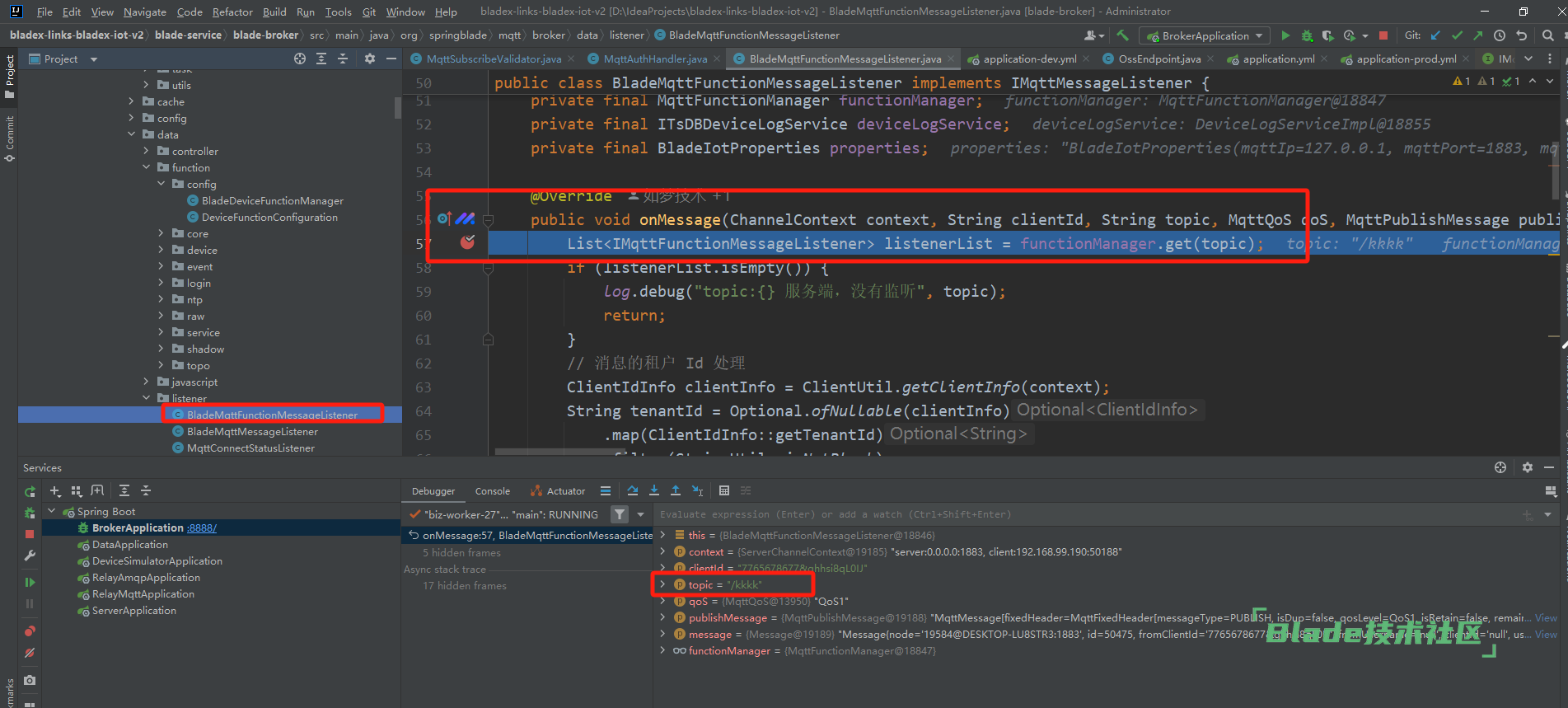This screenshot has width=1568, height=708.
Task: Click Add Service plus icon
Action: (55, 490)
